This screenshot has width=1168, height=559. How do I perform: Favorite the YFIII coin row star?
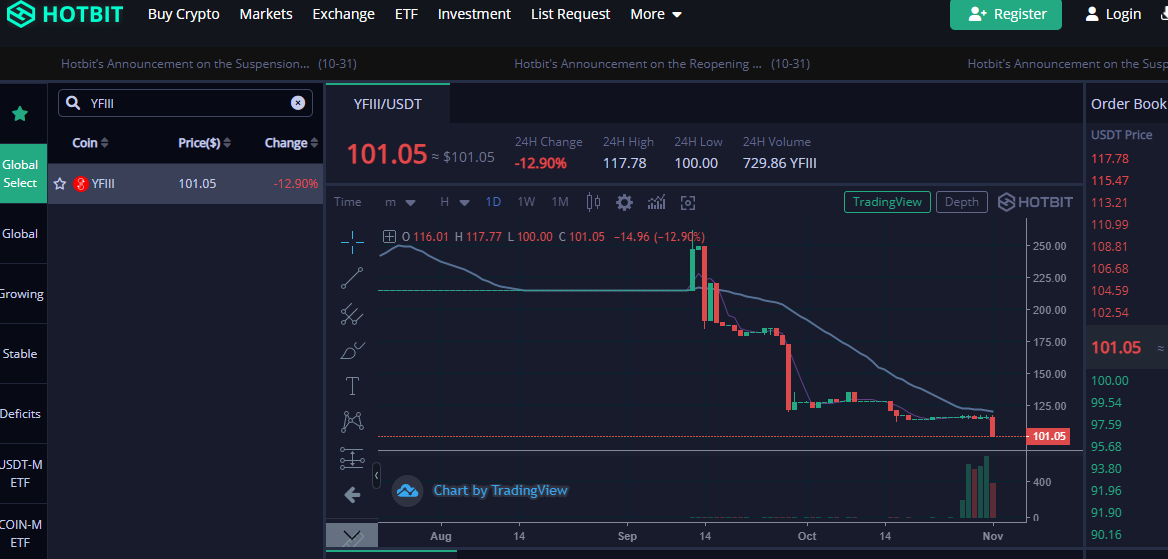pos(60,183)
